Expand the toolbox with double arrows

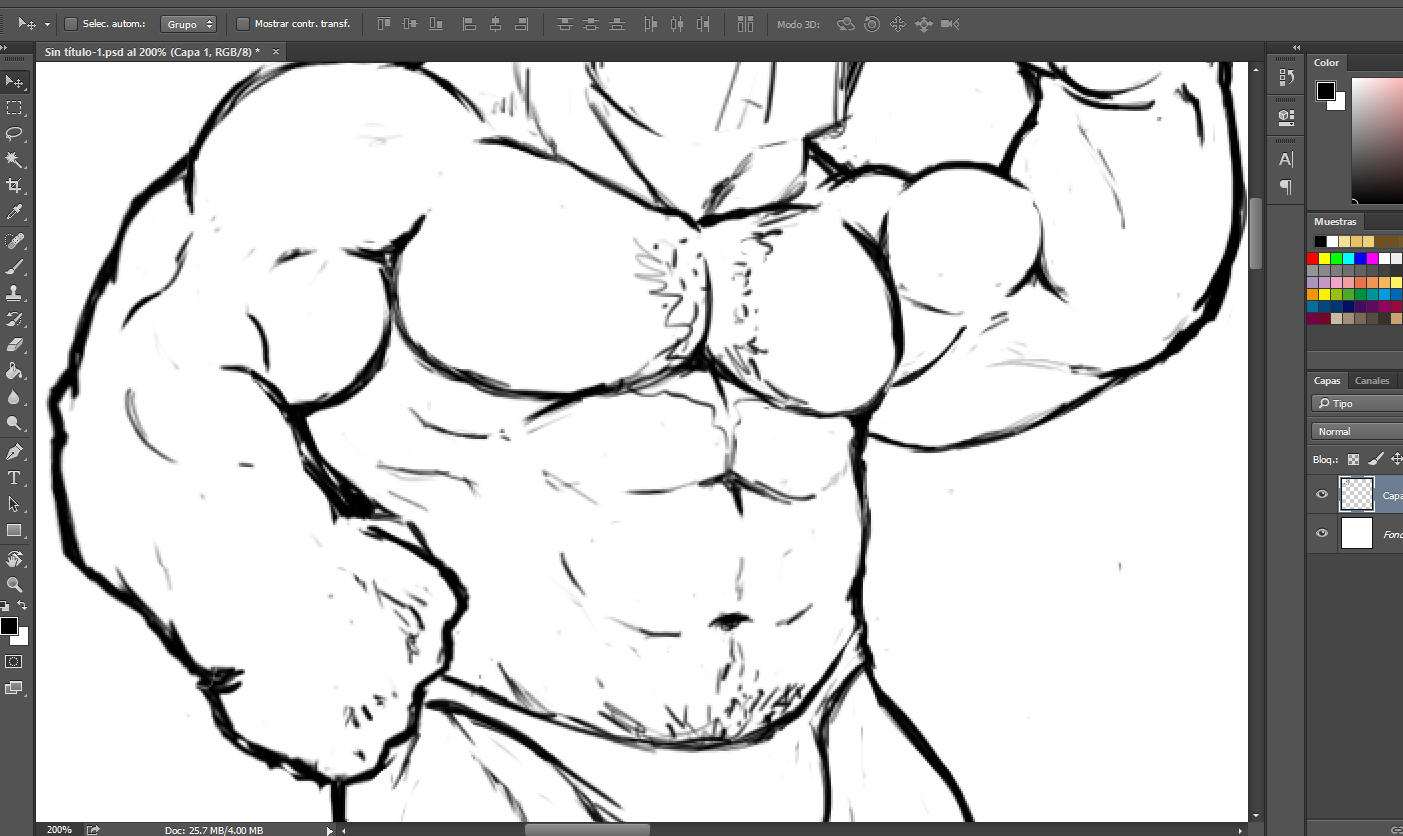tap(5, 48)
